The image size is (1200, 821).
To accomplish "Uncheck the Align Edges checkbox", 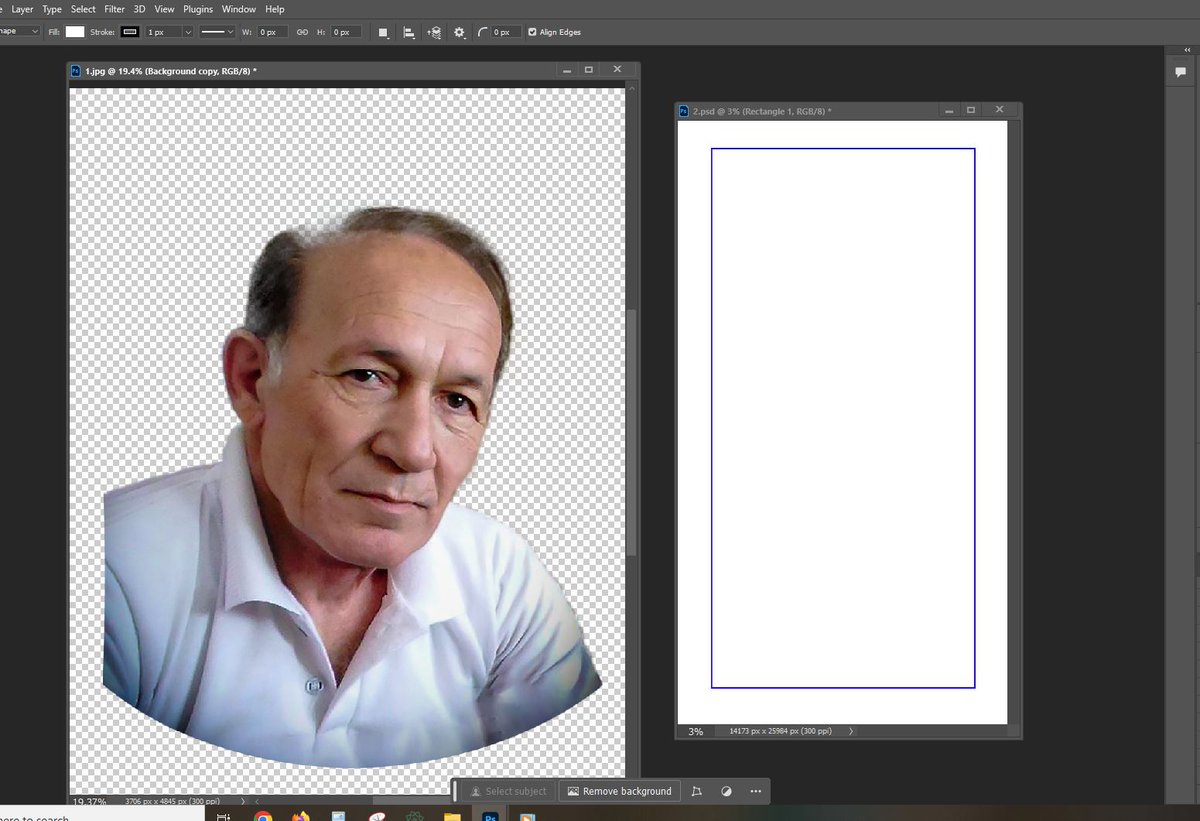I will pyautogui.click(x=532, y=32).
